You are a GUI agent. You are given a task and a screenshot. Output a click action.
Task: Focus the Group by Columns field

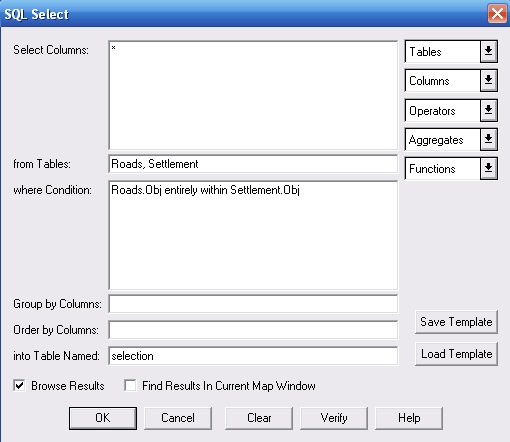point(253,304)
